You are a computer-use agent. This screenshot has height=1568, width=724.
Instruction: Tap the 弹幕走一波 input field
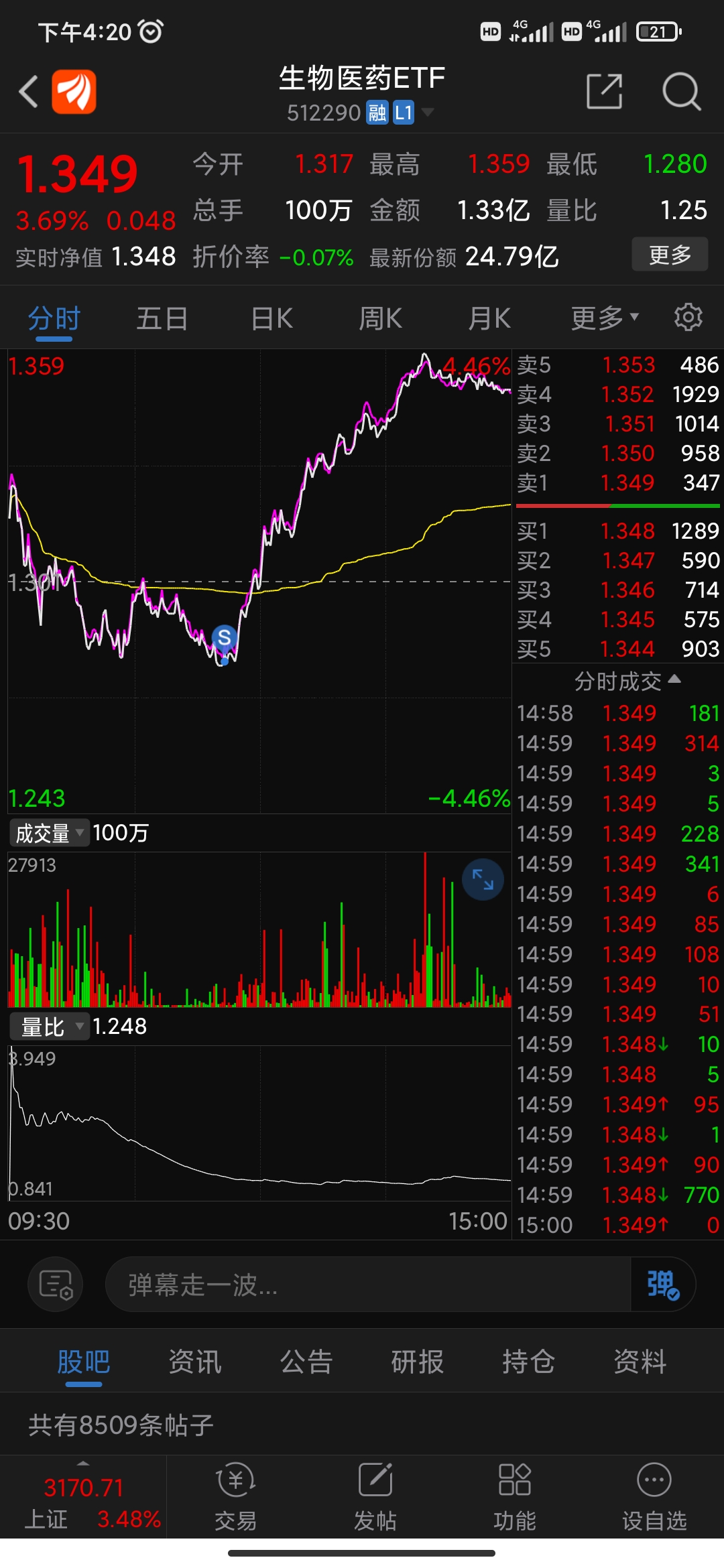coord(369,1285)
